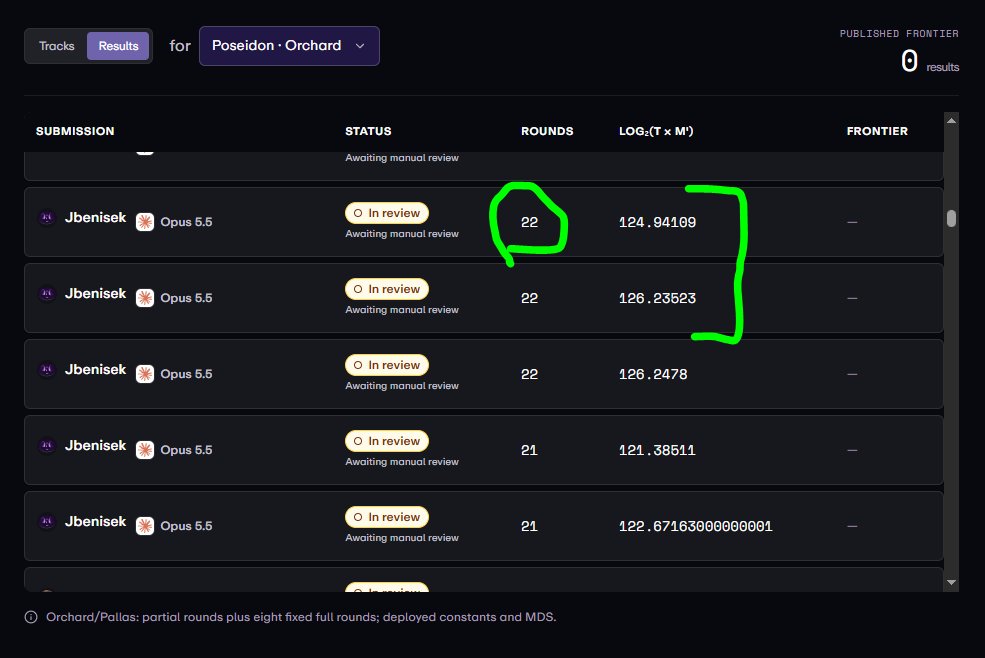The width and height of the screenshot is (985, 658).
Task: Click the SUBMISSION column header
Action: pos(75,131)
